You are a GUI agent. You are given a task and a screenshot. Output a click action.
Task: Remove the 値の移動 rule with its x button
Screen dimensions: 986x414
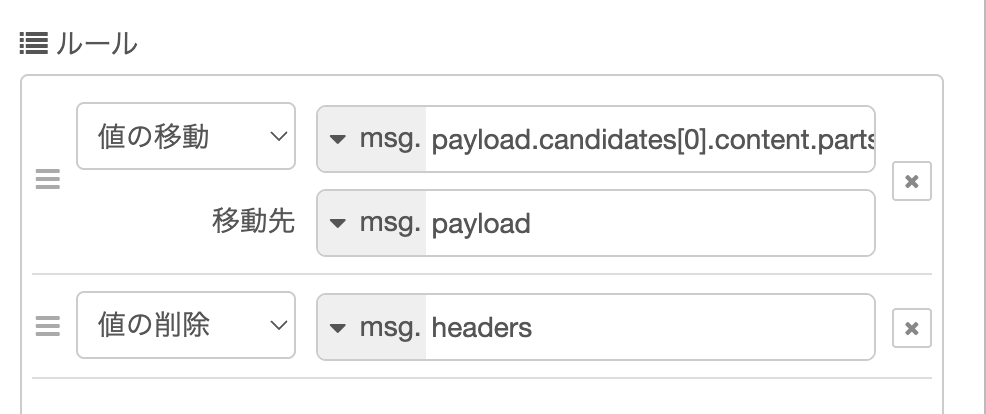click(x=911, y=181)
